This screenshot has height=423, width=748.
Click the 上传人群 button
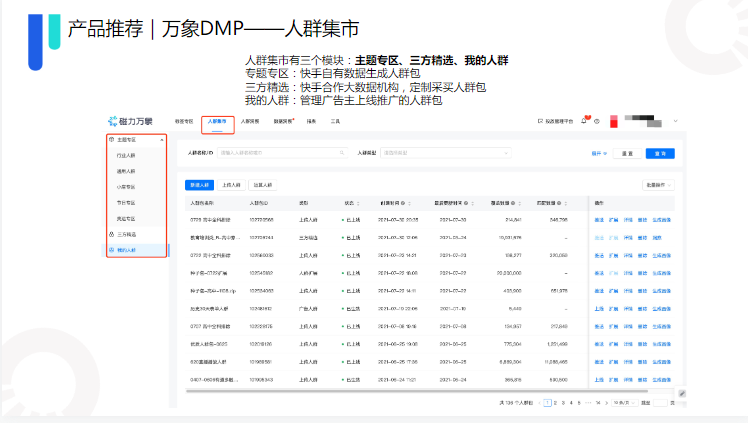(x=231, y=185)
